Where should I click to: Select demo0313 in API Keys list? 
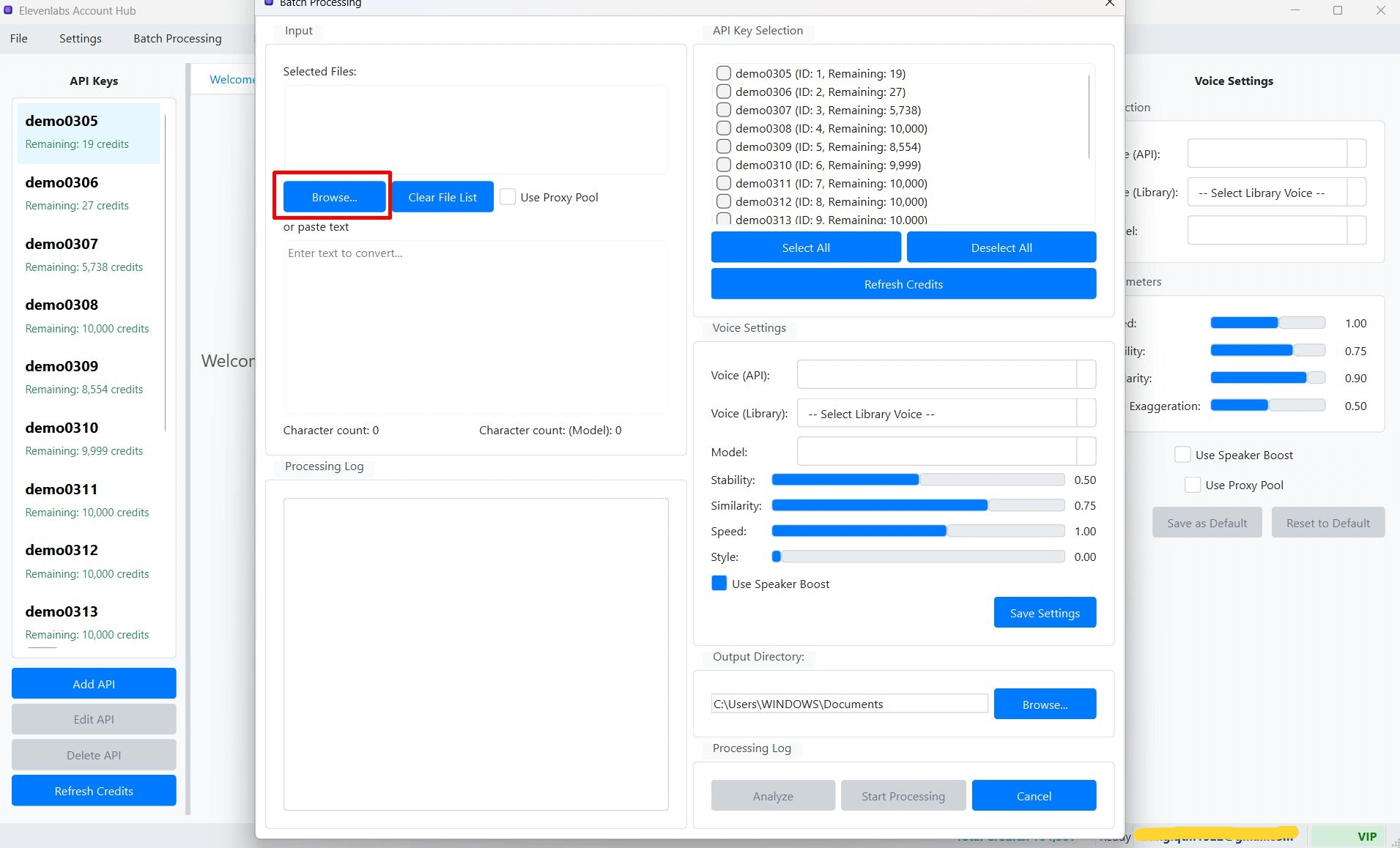click(x=87, y=623)
